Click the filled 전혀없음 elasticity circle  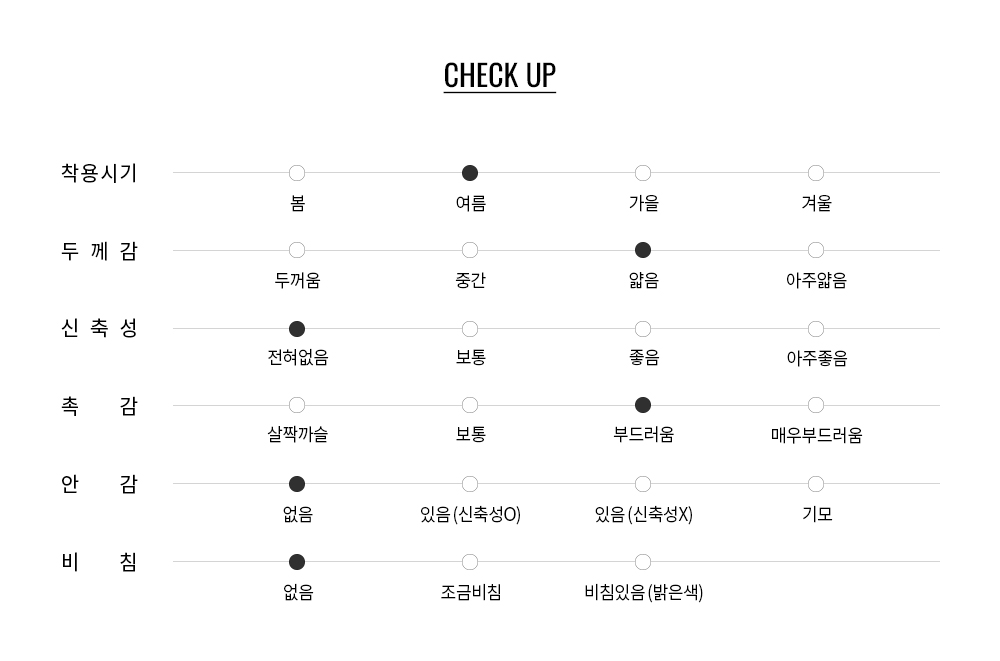[297, 328]
